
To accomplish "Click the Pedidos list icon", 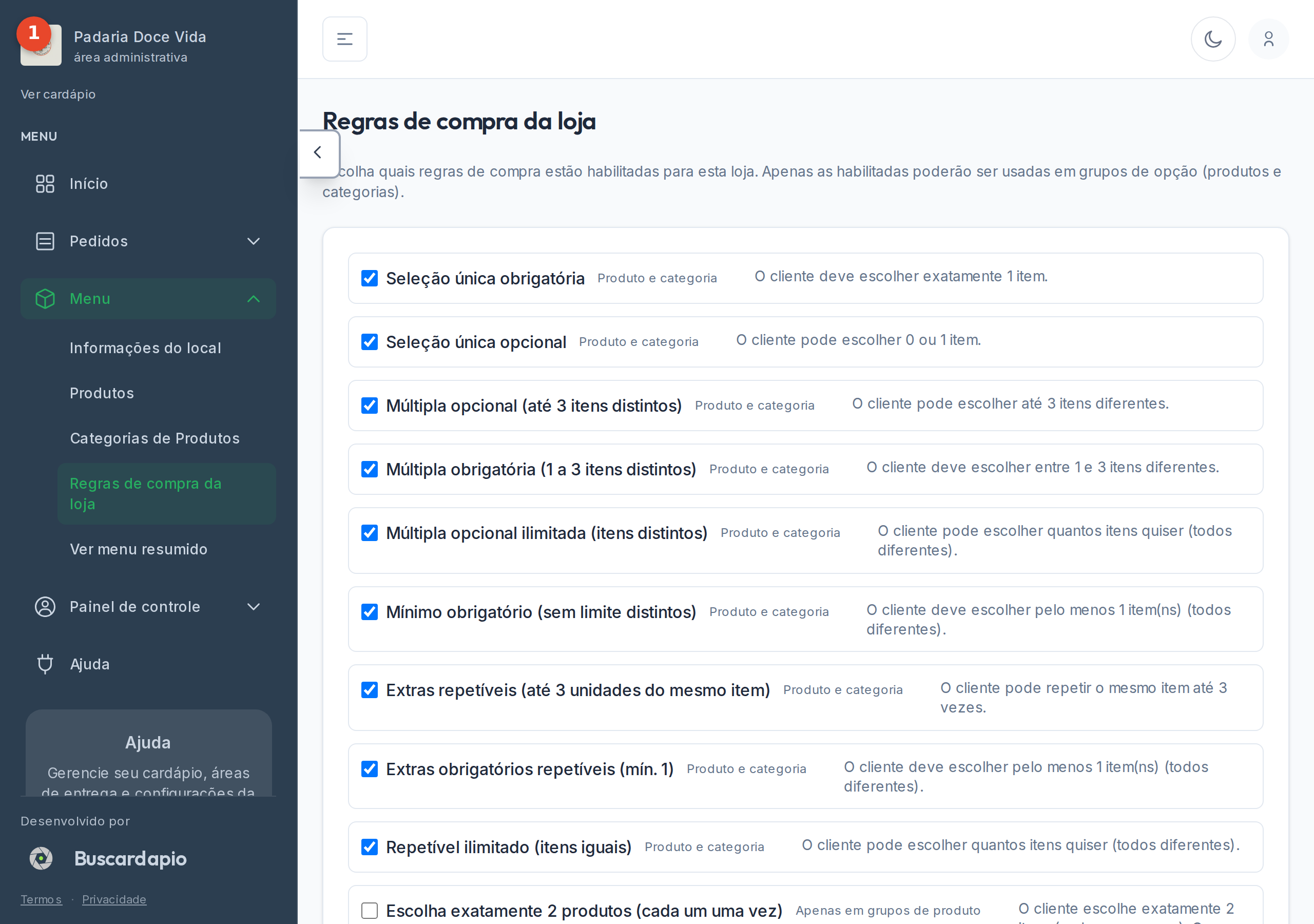I will [45, 241].
